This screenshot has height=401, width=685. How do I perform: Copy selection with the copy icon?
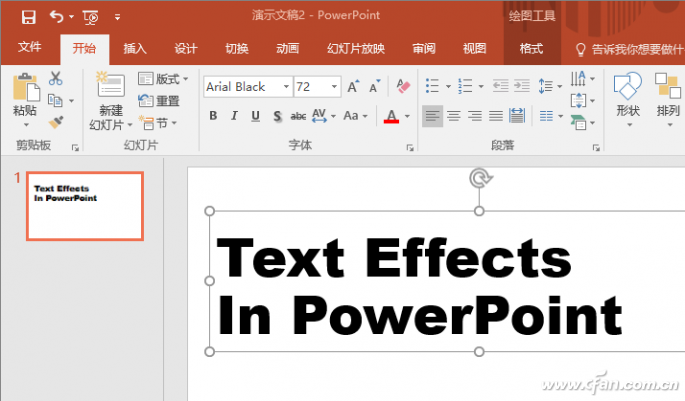pyautogui.click(x=55, y=100)
